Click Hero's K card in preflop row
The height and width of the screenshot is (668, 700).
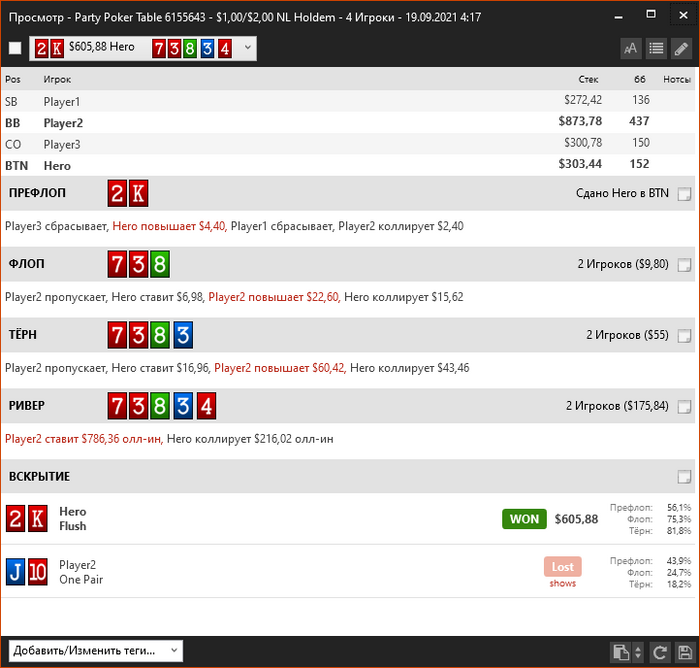(138, 193)
